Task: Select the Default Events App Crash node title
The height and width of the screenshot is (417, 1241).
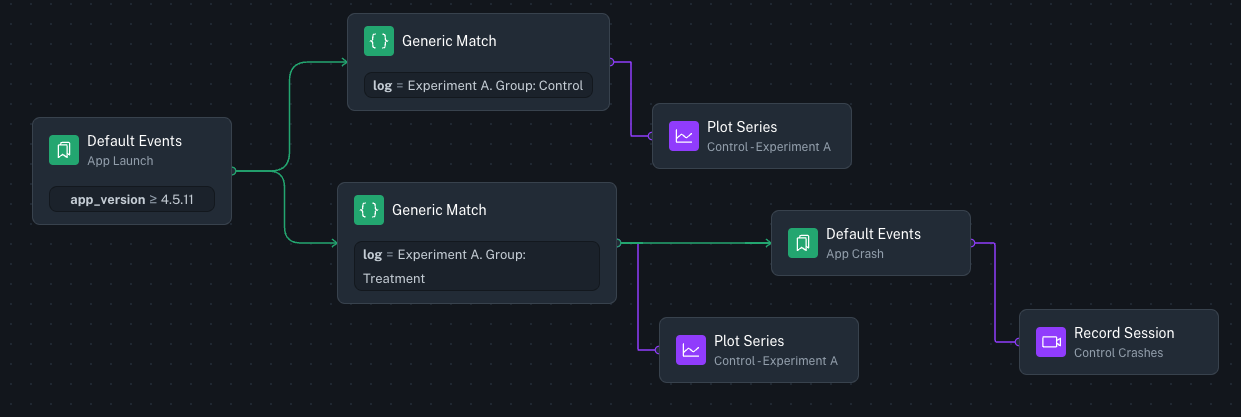Action: click(873, 234)
